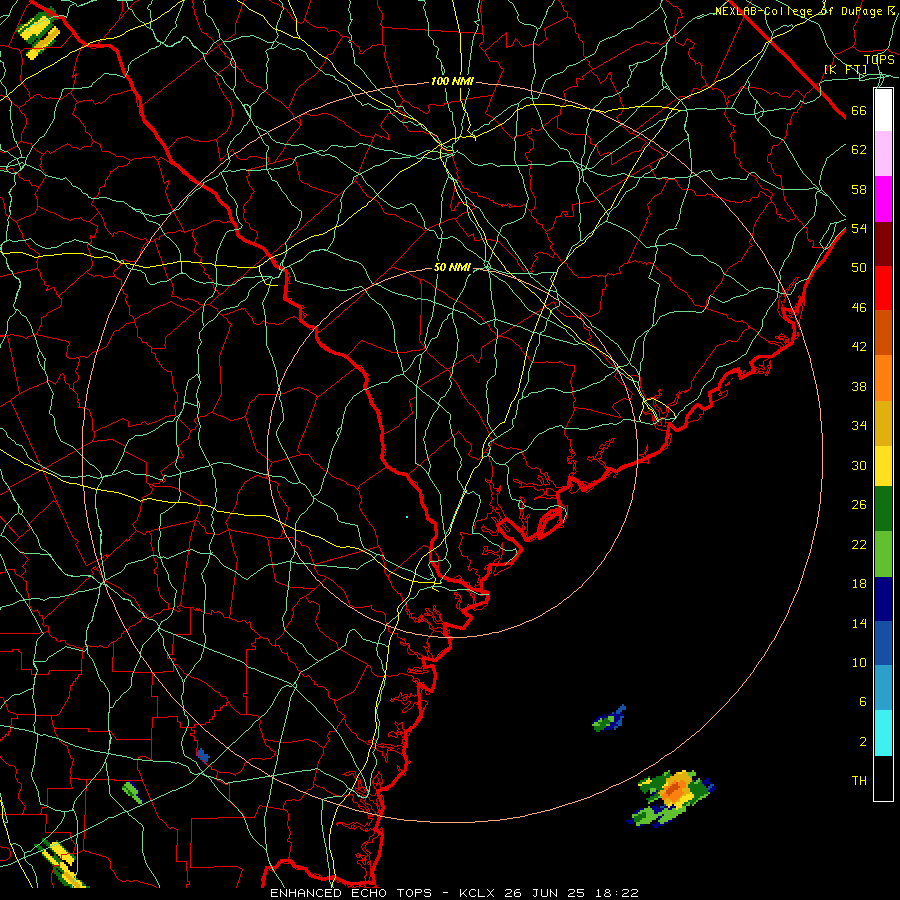900x900 pixels.
Task: Click the 'TOPS' legend title
Action: (x=879, y=59)
